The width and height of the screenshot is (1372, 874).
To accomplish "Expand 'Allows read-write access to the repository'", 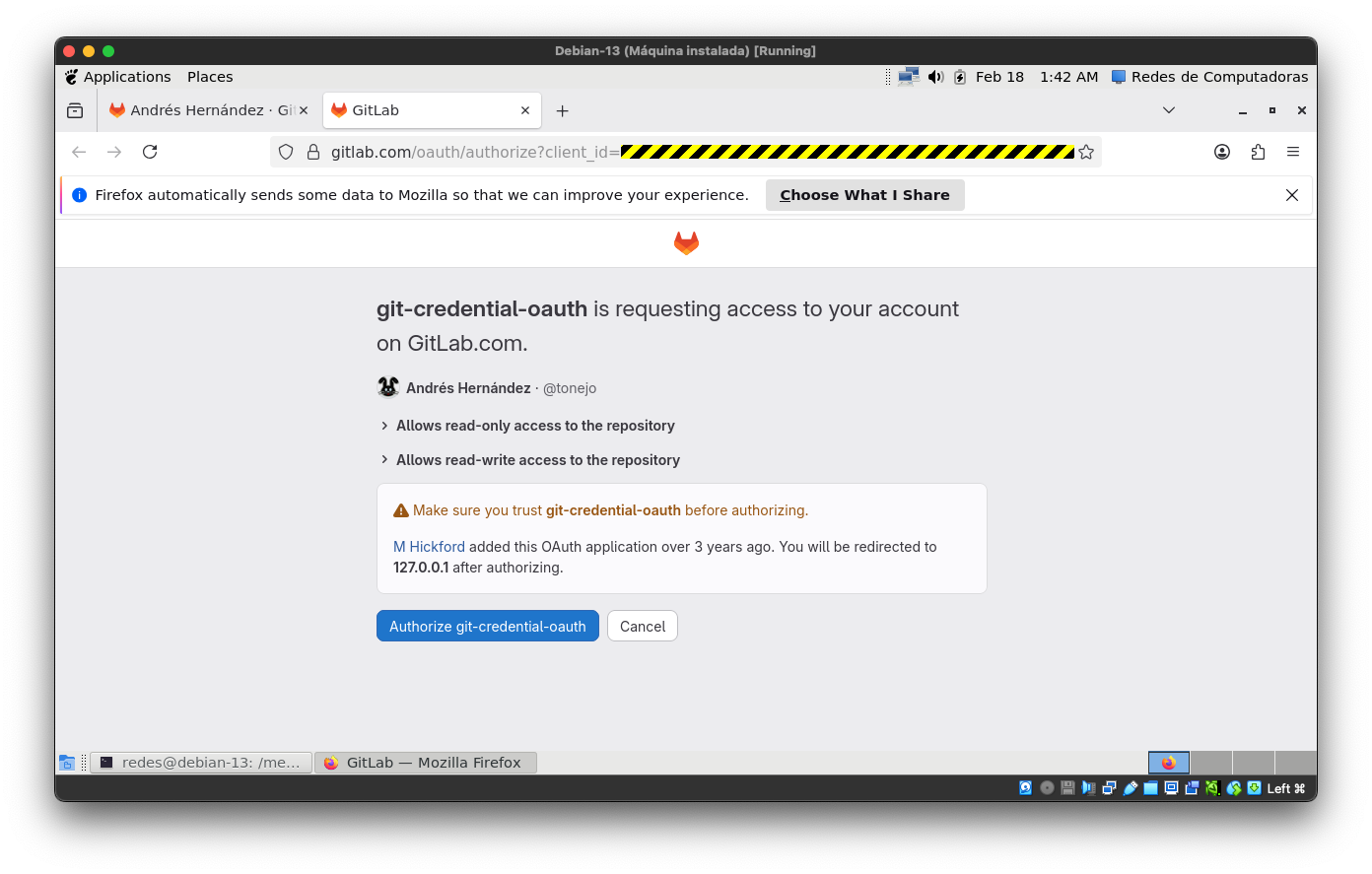I will [x=530, y=460].
